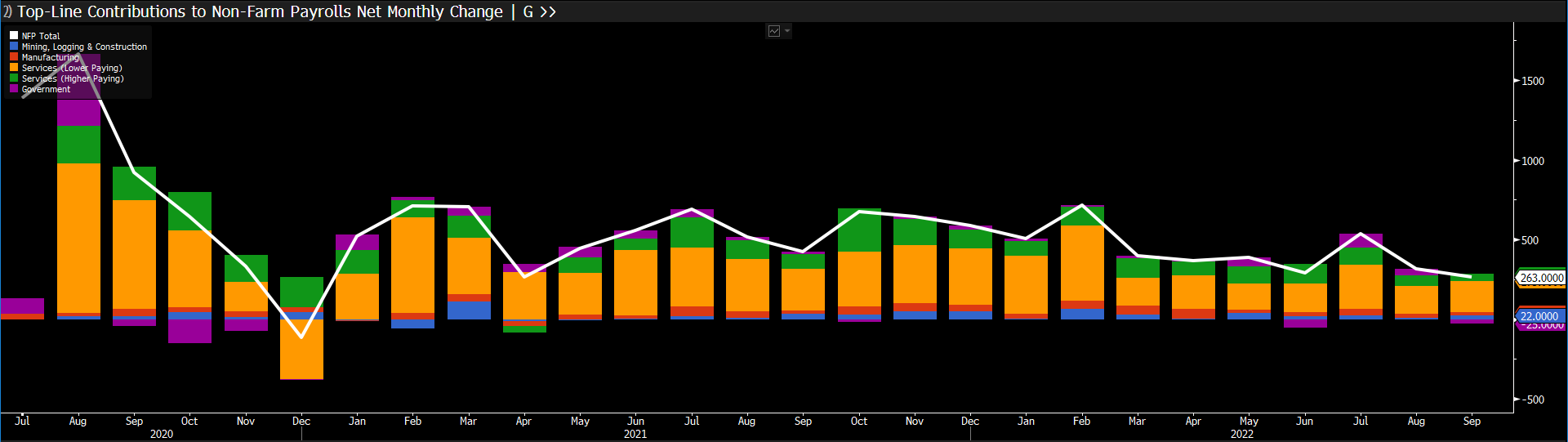Click the -500 y-axis label
The height and width of the screenshot is (442, 1568).
(x=1531, y=400)
